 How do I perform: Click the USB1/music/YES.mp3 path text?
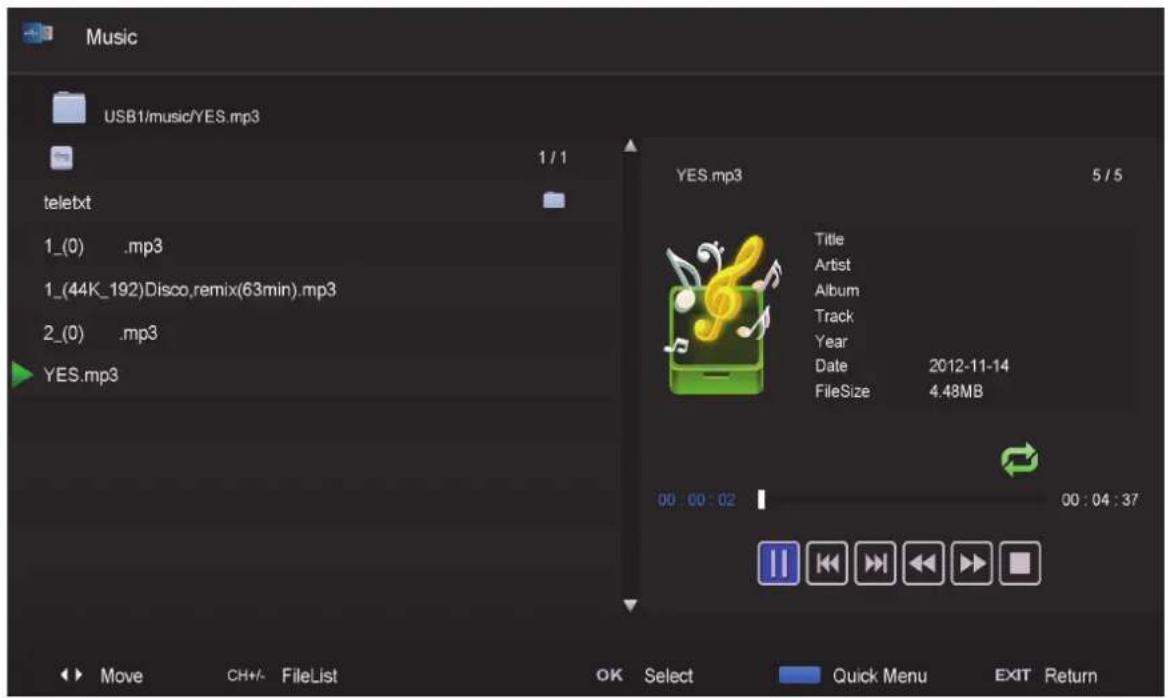182,116
